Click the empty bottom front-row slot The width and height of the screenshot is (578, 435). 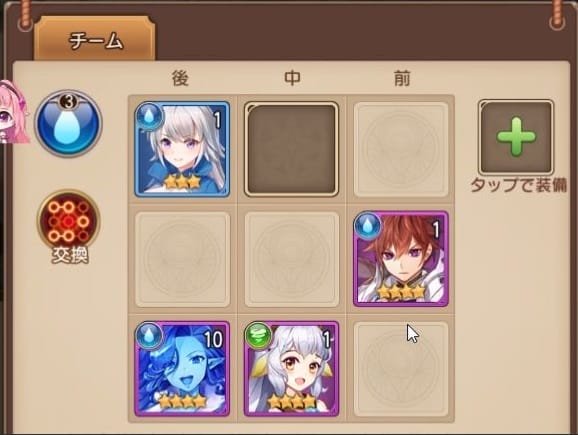[401, 369]
